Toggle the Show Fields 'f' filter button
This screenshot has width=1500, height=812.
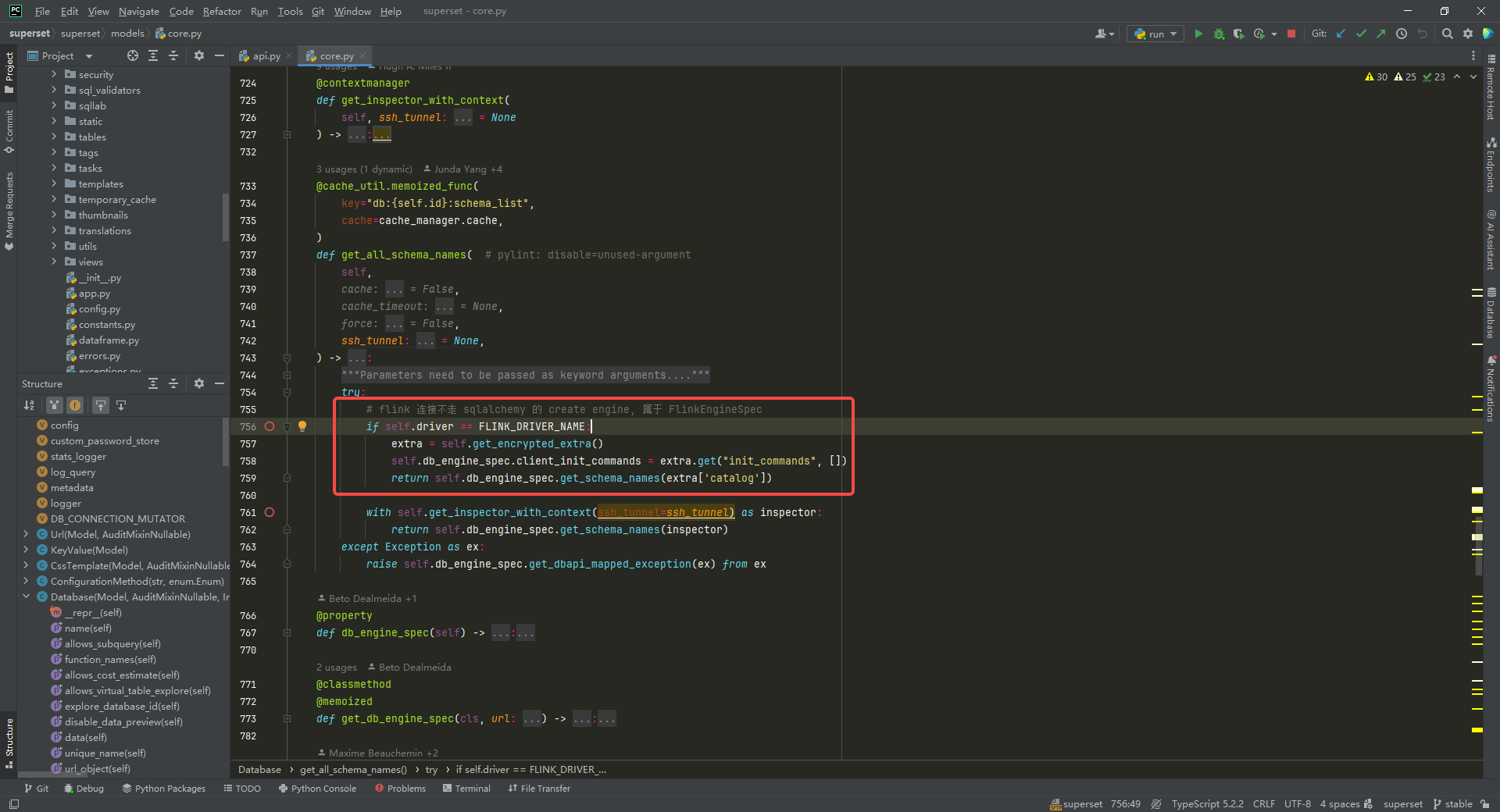coord(75,404)
